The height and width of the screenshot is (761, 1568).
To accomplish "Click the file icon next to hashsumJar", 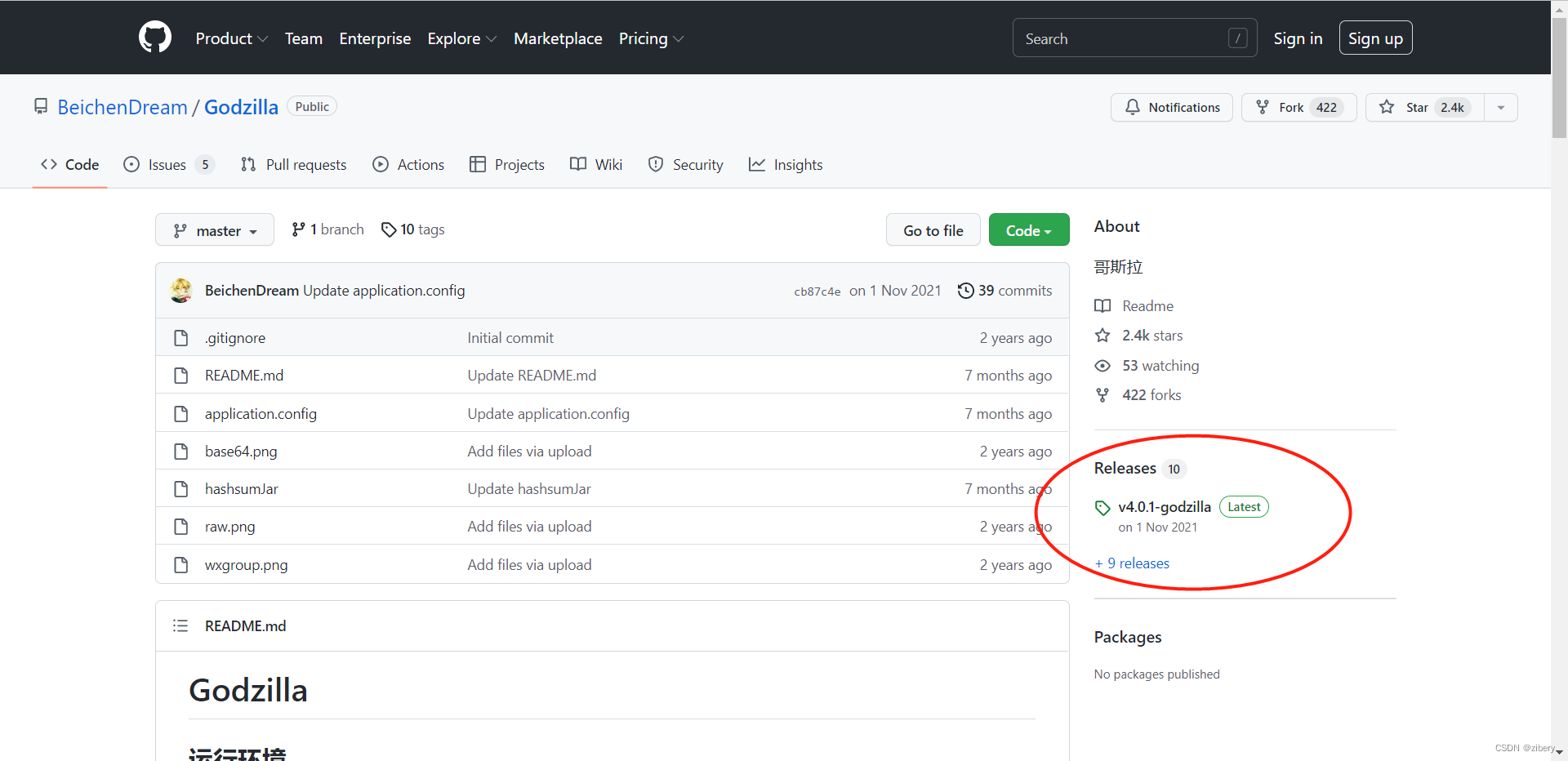I will pos(181,489).
